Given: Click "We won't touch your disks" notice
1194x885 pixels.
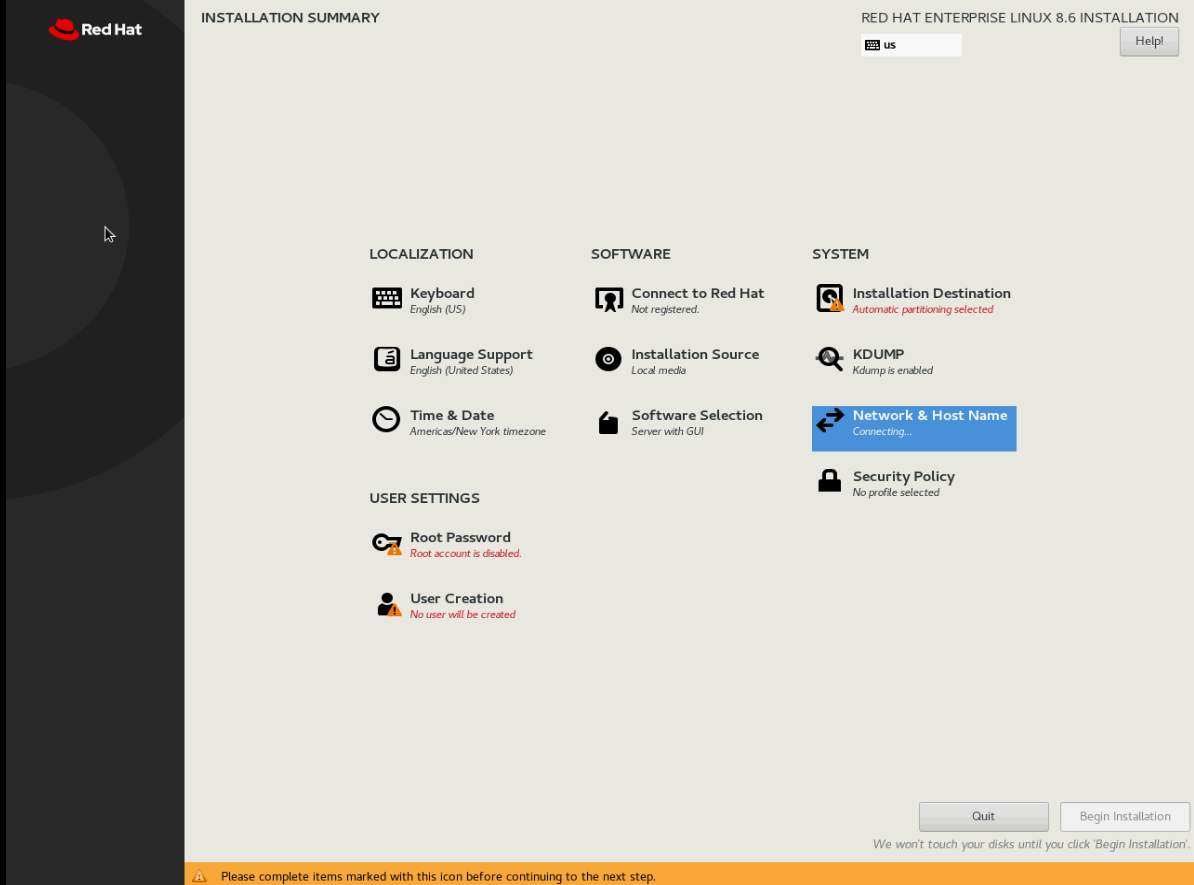Looking at the screenshot, I should (1031, 844).
